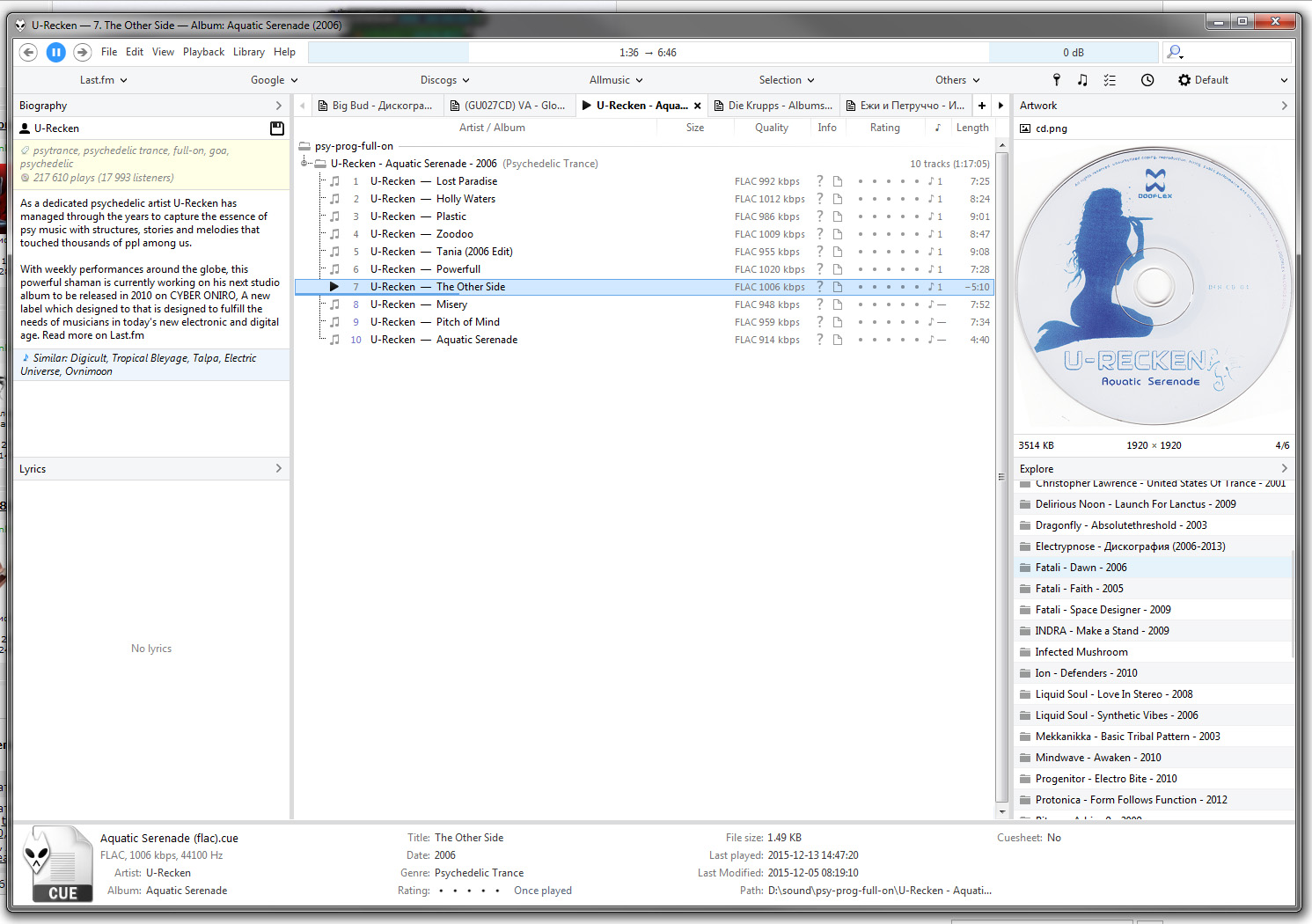The image size is (1312, 924).
Task: Open the Liquid Soul - Synthetic Vibes folder
Action: (1154, 715)
